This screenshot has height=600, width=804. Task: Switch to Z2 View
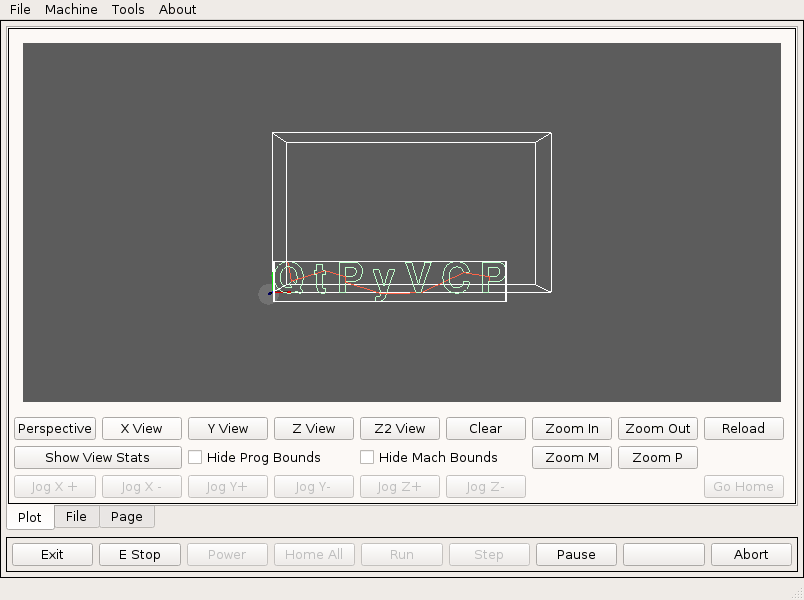(400, 429)
